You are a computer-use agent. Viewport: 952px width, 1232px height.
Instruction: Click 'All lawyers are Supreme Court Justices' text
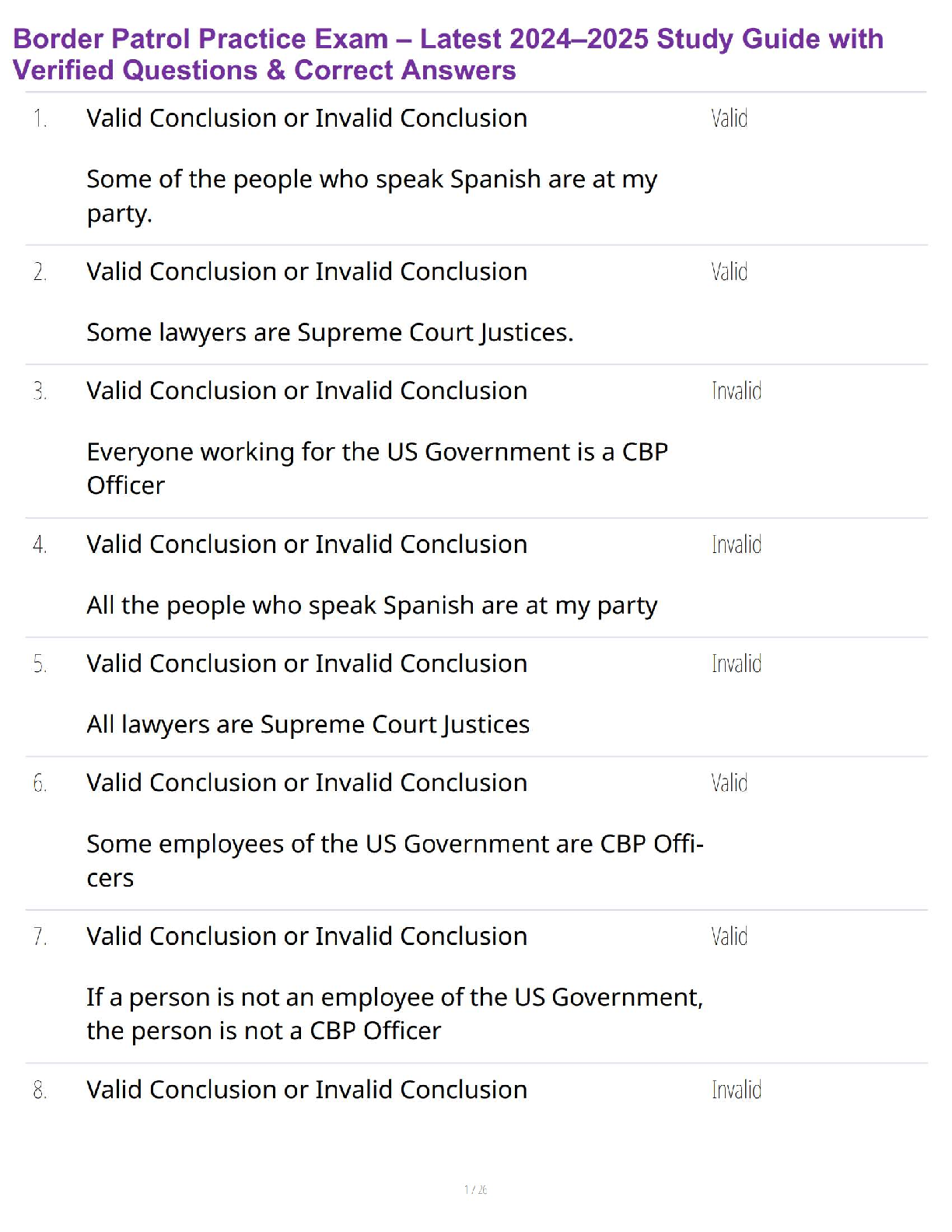click(x=308, y=724)
